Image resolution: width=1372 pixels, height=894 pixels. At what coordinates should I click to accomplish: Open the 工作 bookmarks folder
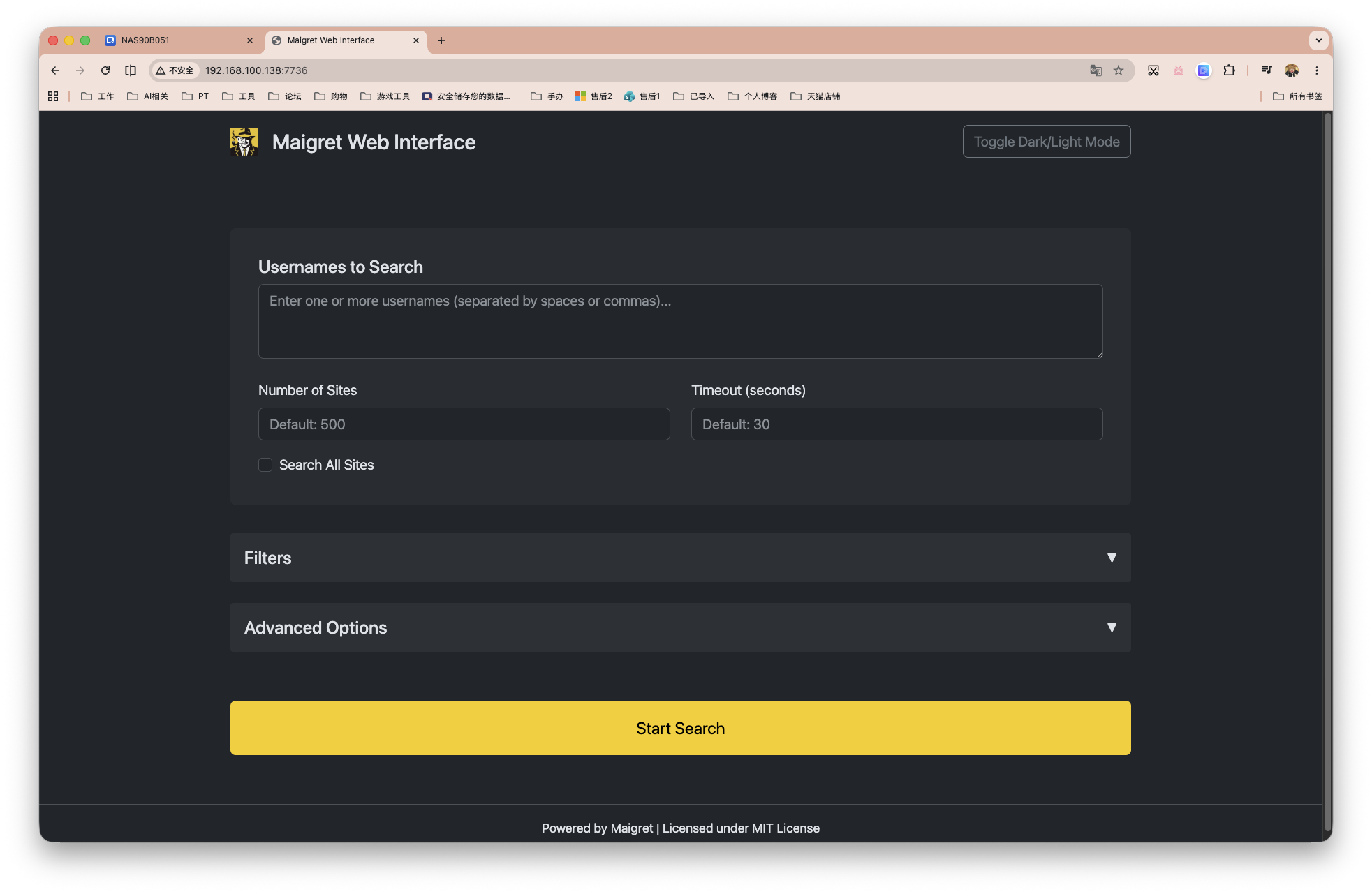click(x=98, y=96)
